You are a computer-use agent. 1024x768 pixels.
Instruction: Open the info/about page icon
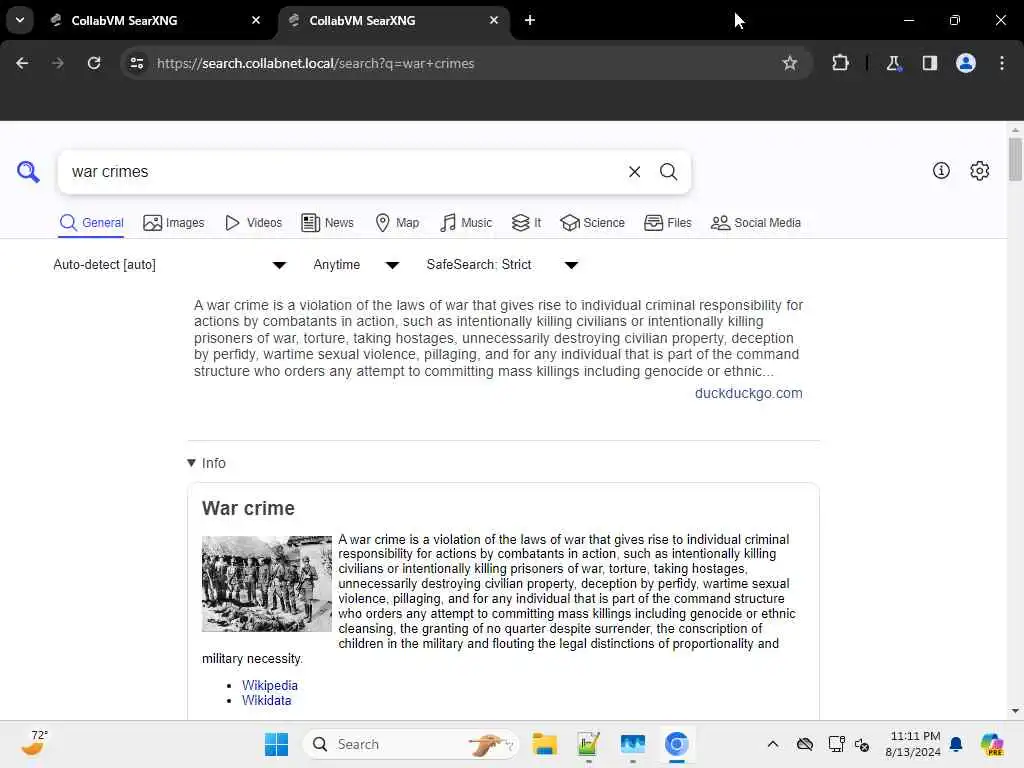click(941, 170)
